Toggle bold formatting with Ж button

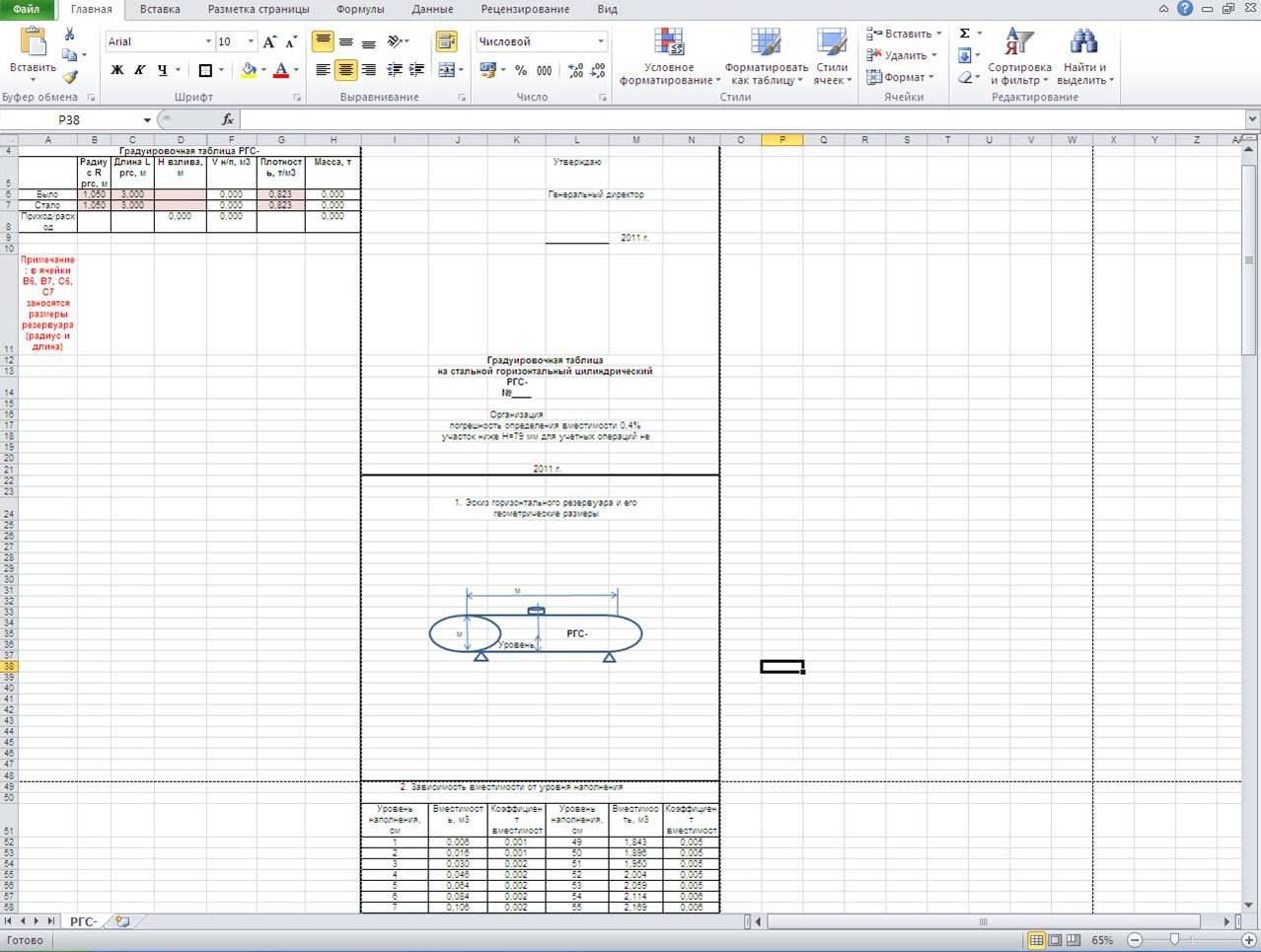pos(117,70)
